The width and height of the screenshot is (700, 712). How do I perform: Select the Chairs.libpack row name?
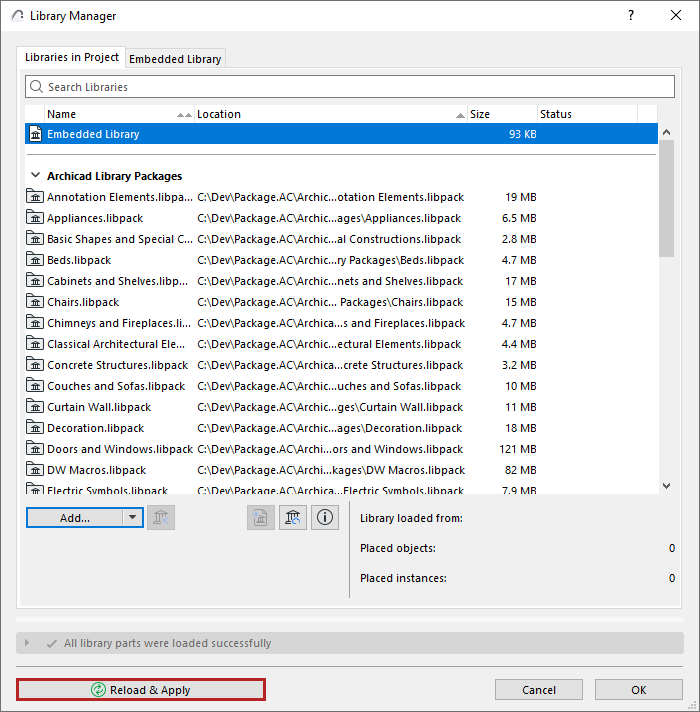click(x=83, y=302)
